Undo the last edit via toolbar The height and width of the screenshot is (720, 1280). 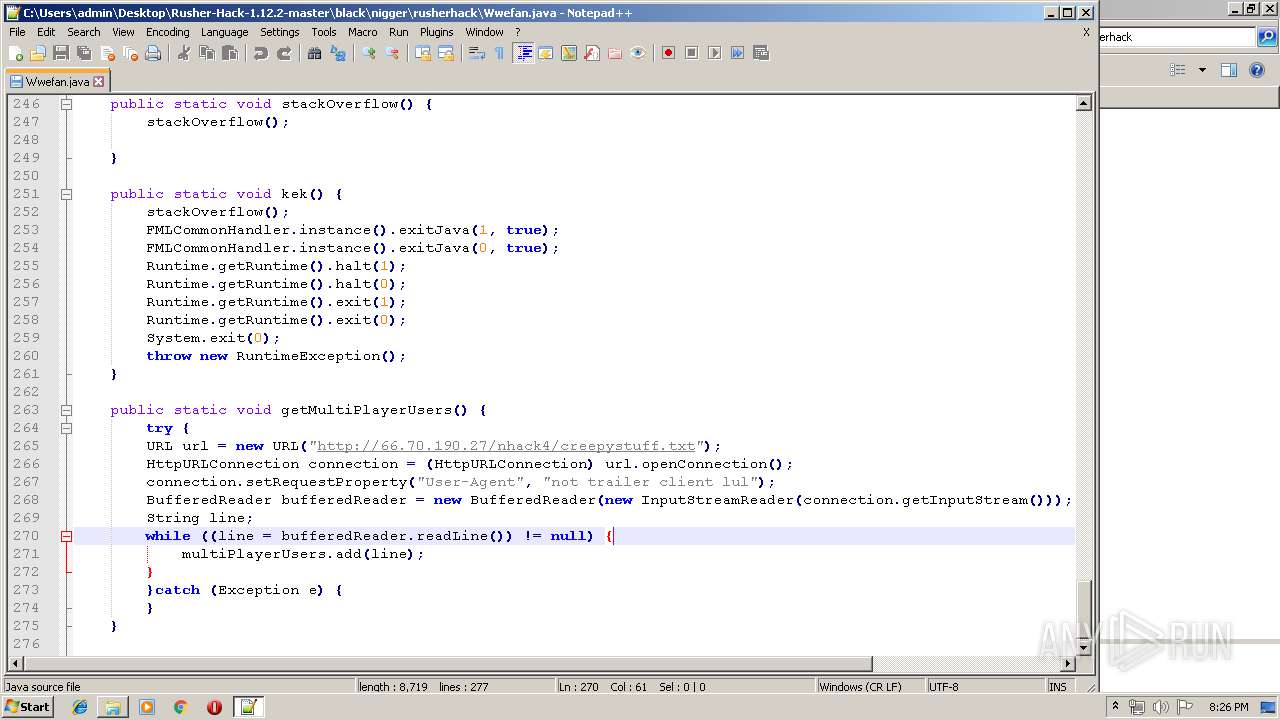pyautogui.click(x=261, y=53)
